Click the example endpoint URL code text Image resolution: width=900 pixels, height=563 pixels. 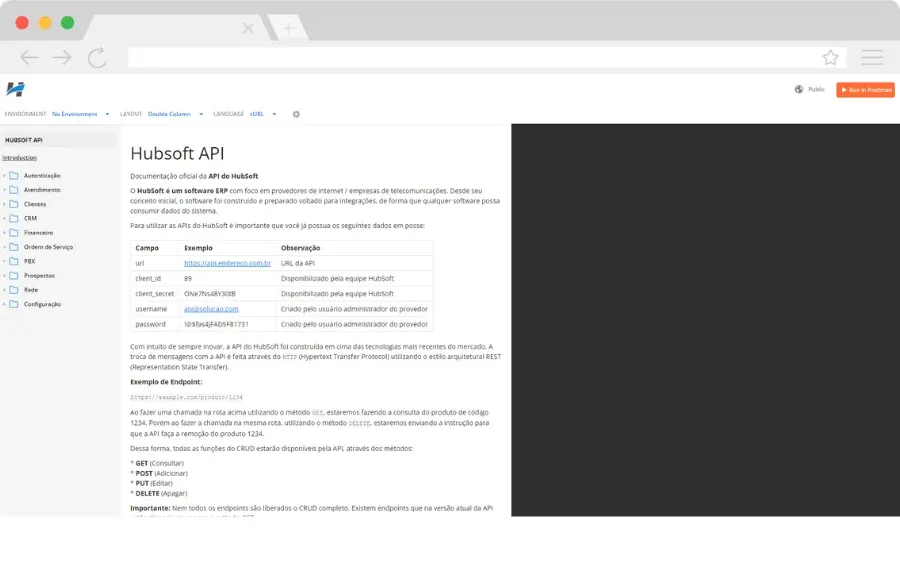pos(187,397)
